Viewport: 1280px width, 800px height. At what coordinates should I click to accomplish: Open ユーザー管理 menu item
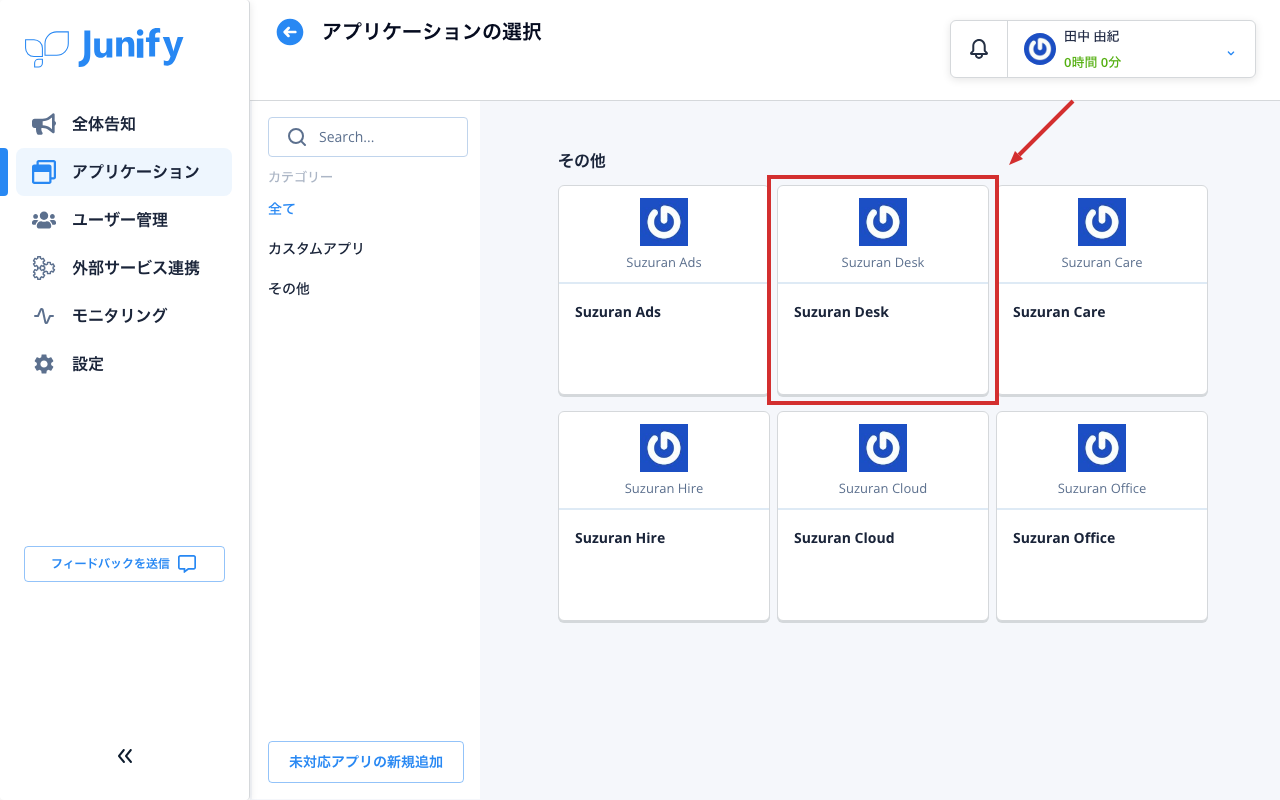click(x=124, y=220)
